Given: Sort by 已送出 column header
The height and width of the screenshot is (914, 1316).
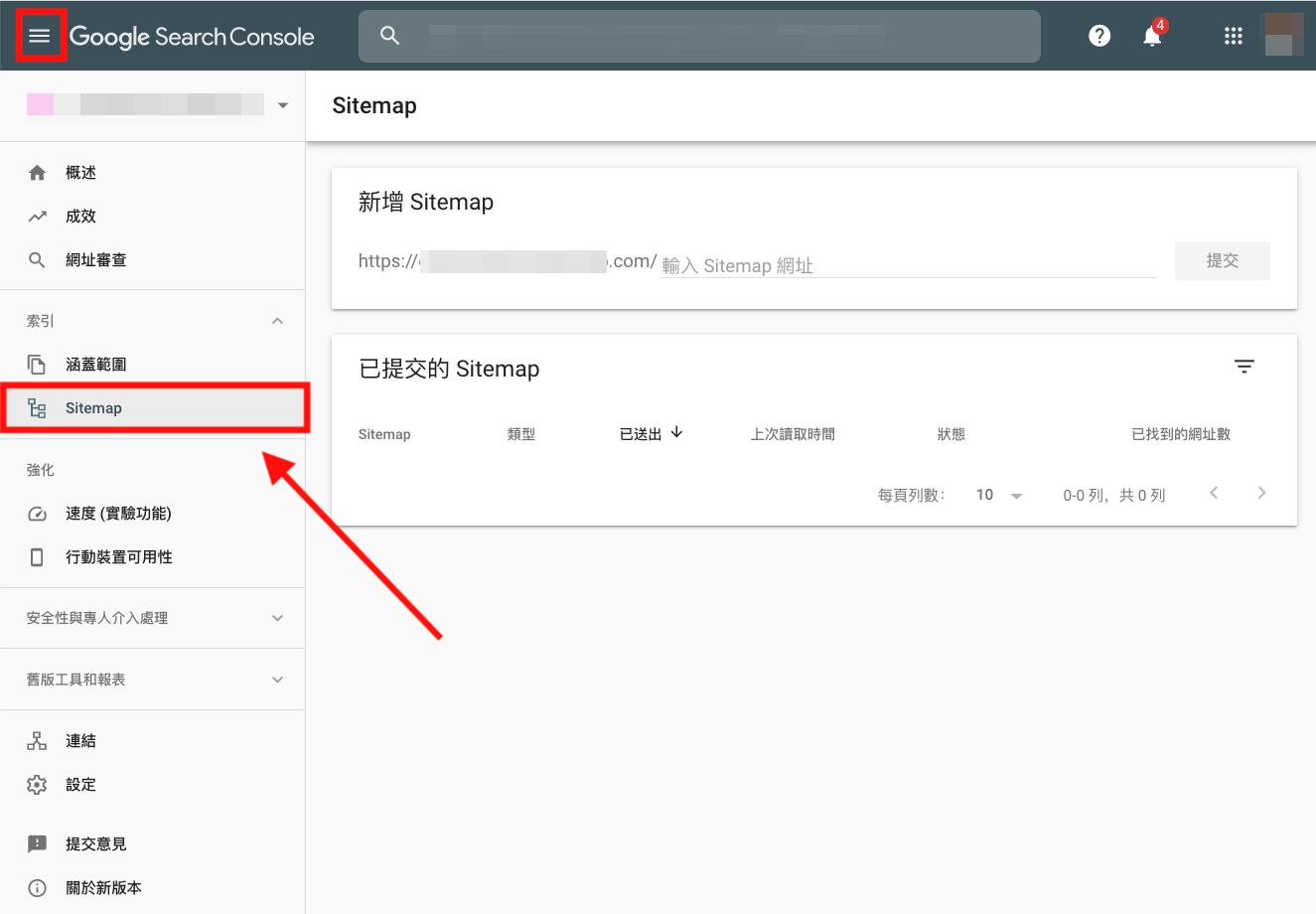Looking at the screenshot, I should [x=641, y=434].
